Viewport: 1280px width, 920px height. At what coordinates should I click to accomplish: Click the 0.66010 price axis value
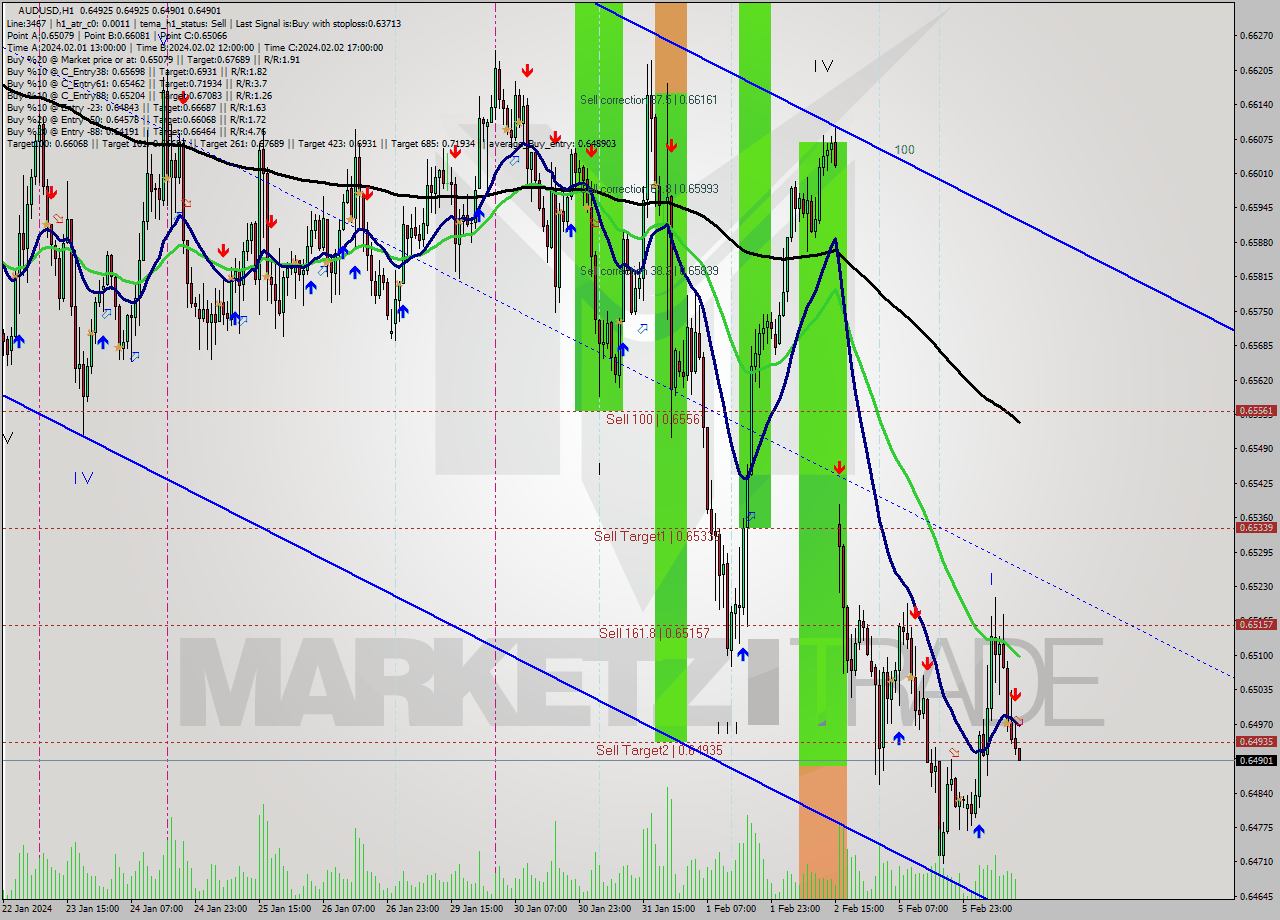pyautogui.click(x=1256, y=173)
